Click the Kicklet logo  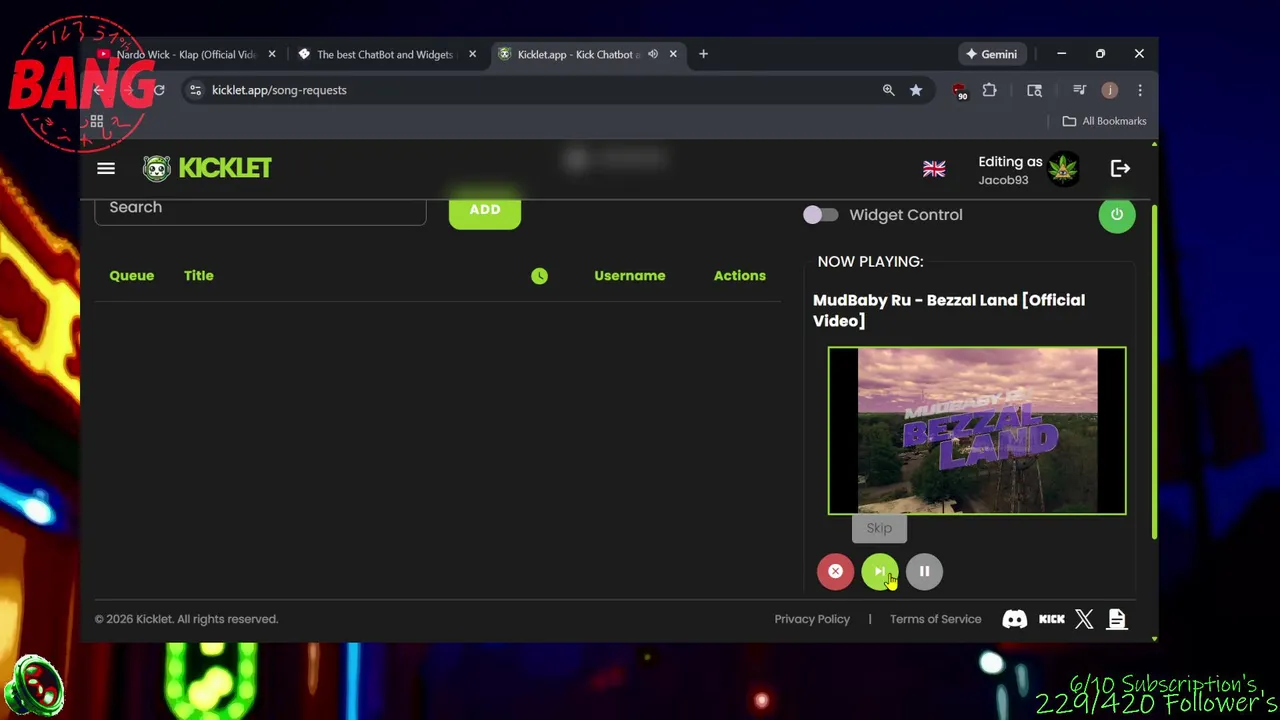[x=207, y=168]
